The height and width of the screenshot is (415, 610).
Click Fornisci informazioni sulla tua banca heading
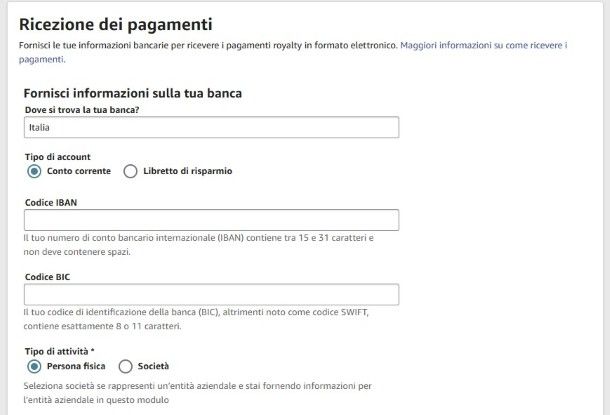click(133, 93)
